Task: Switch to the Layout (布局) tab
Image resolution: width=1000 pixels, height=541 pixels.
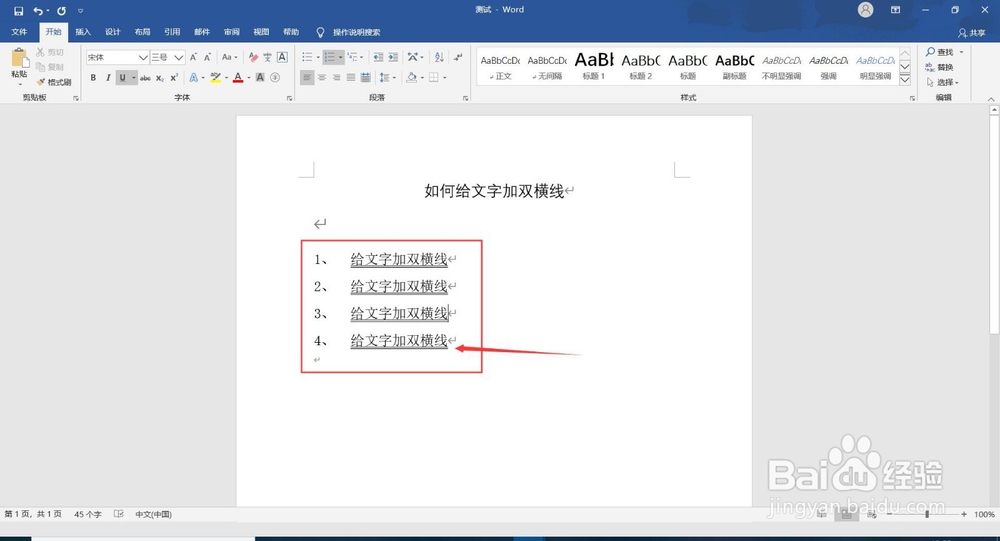Action: 142,32
